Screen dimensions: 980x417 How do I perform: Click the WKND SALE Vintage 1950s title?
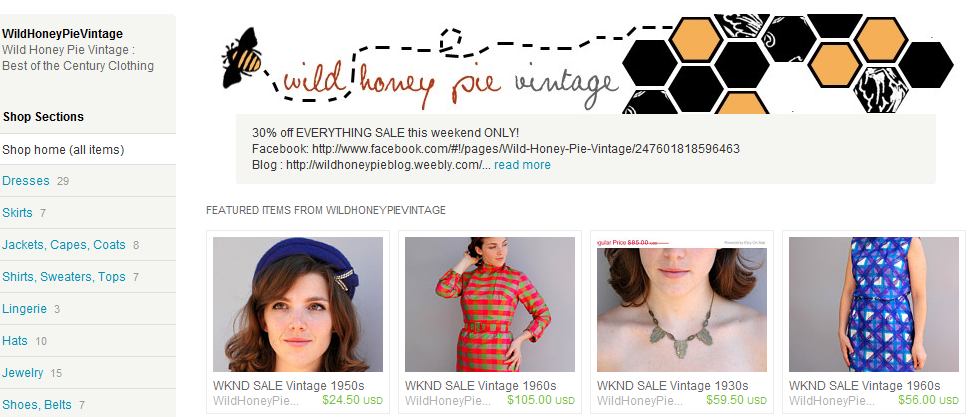pos(288,385)
